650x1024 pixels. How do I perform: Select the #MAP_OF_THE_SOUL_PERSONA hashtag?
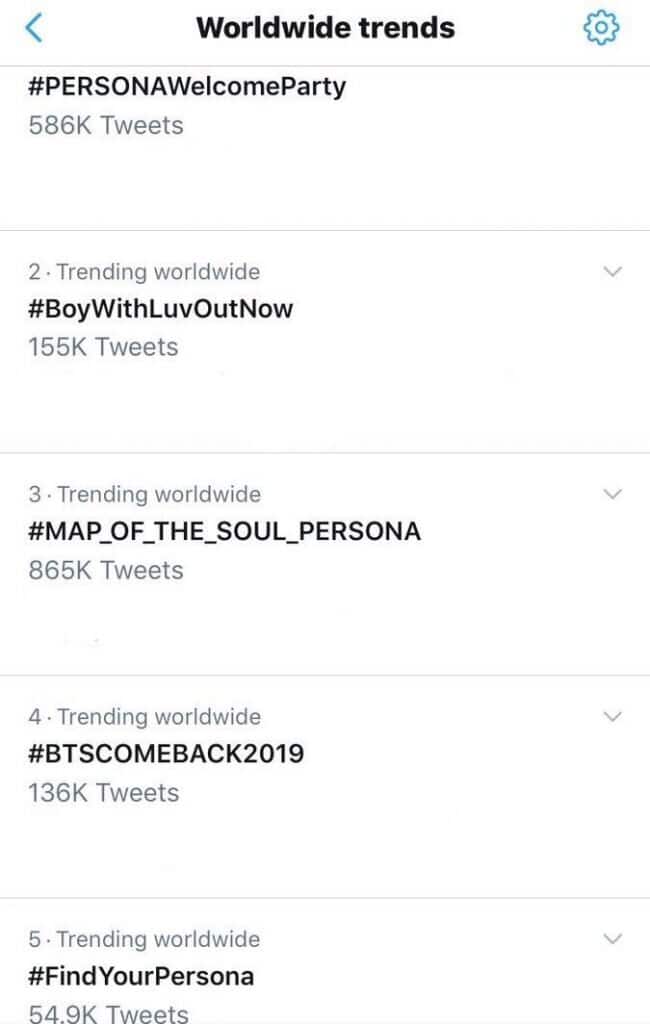[x=224, y=531]
